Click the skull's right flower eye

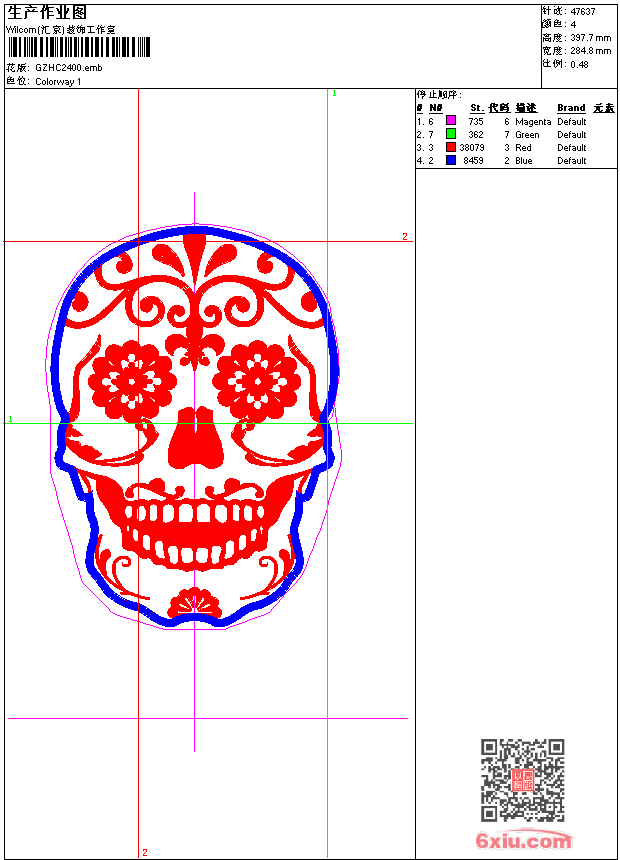pos(256,381)
